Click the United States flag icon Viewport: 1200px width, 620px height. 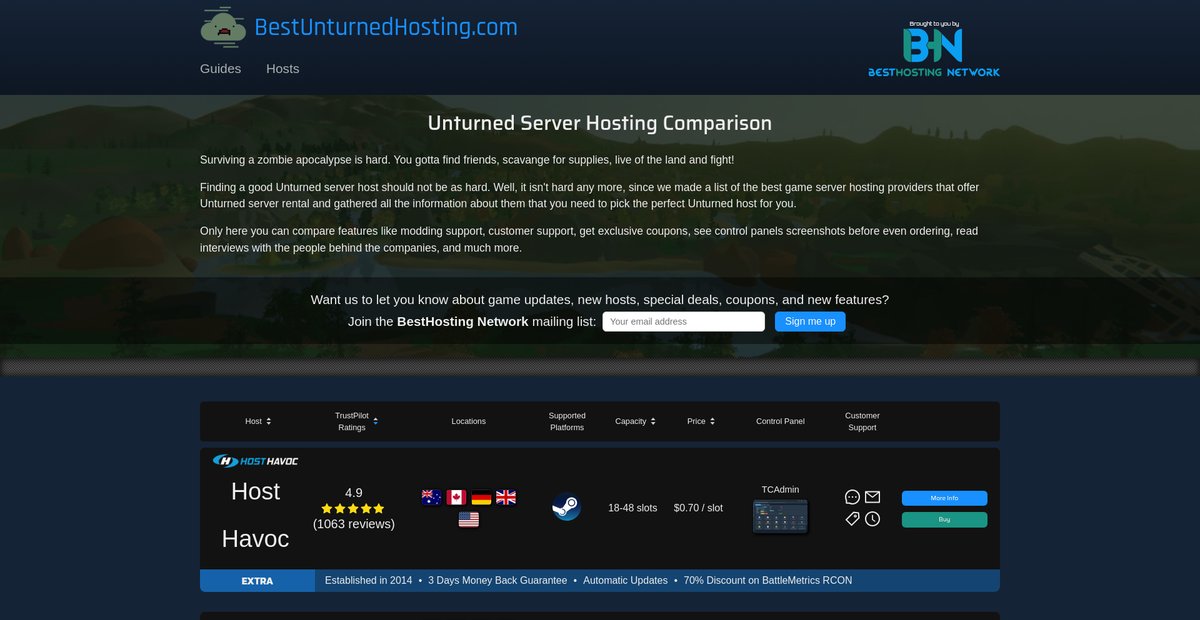point(469,519)
